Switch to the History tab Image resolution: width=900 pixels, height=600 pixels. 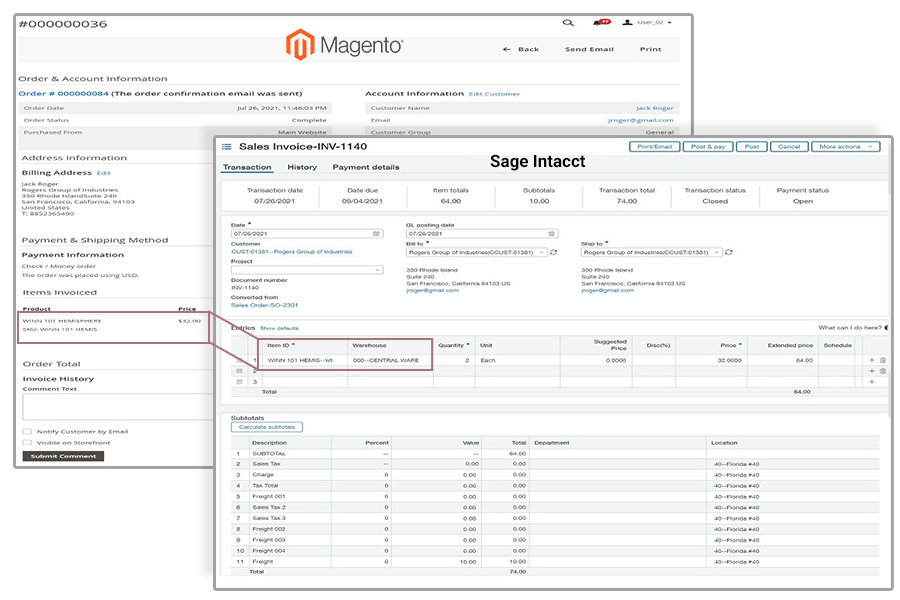[x=302, y=167]
